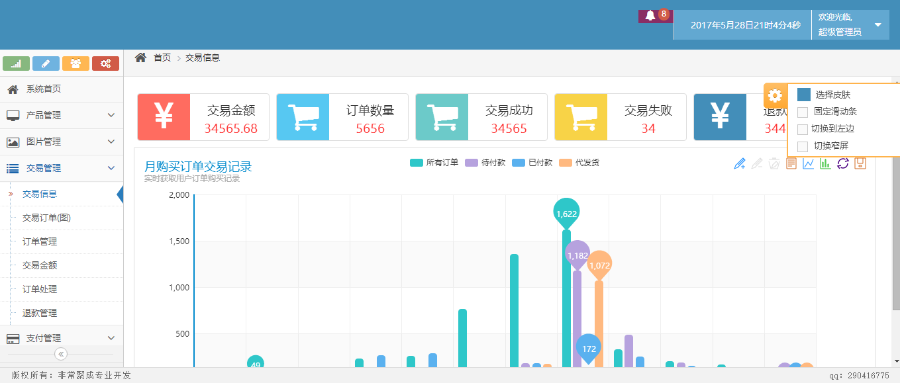Click the orange users shortcut button
Image resolution: width=900 pixels, height=383 pixels.
[x=76, y=64]
